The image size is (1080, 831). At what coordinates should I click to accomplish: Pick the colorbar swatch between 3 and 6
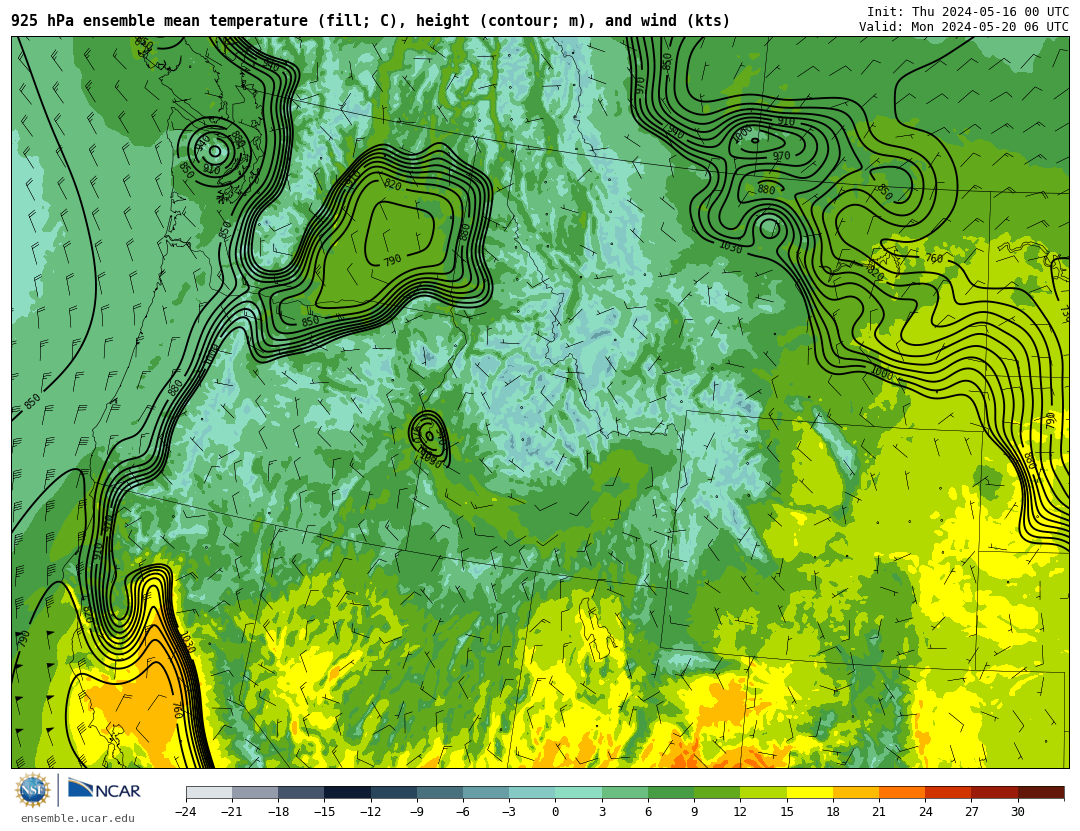click(x=625, y=792)
